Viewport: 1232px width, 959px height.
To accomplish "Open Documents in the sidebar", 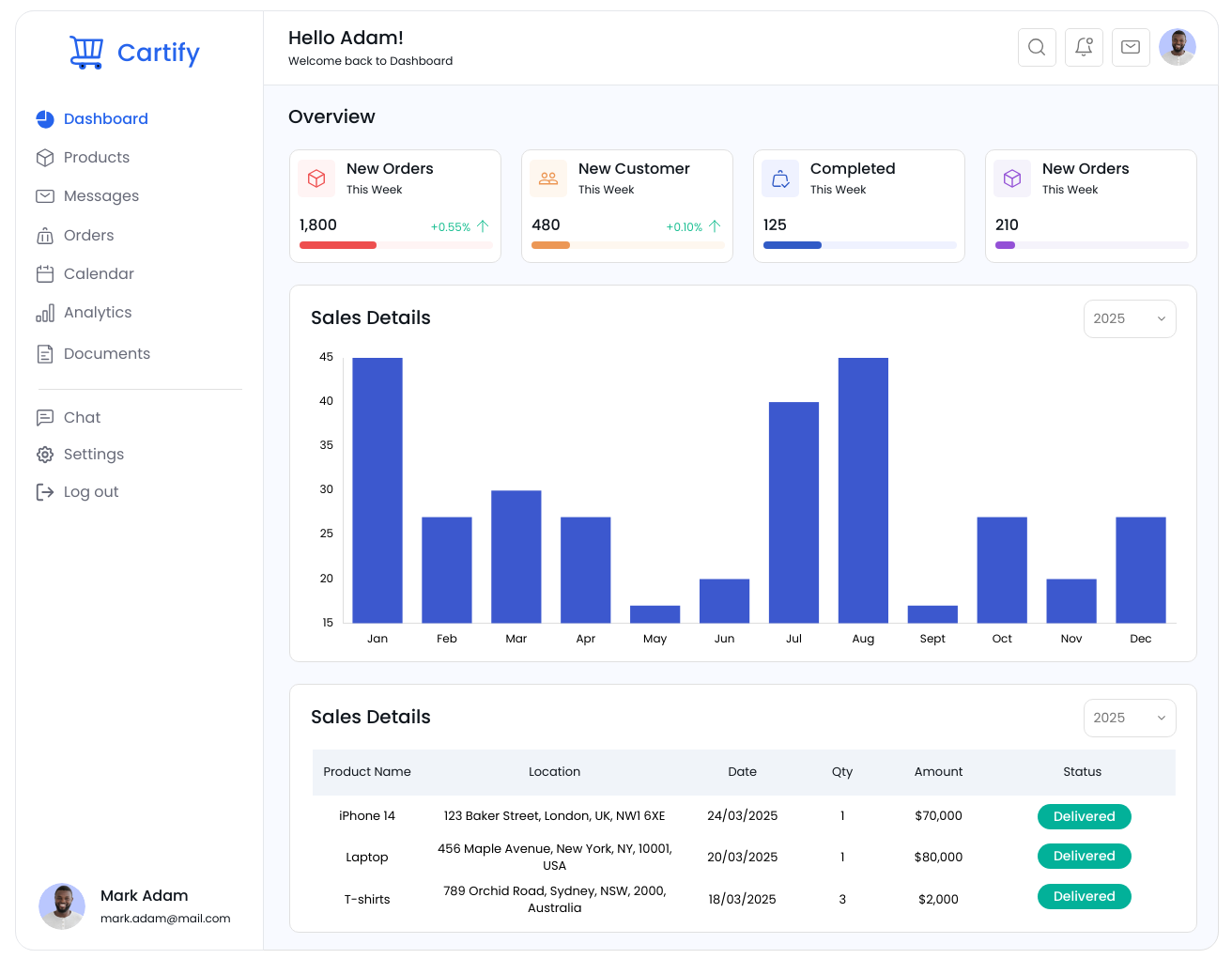I will (x=107, y=354).
